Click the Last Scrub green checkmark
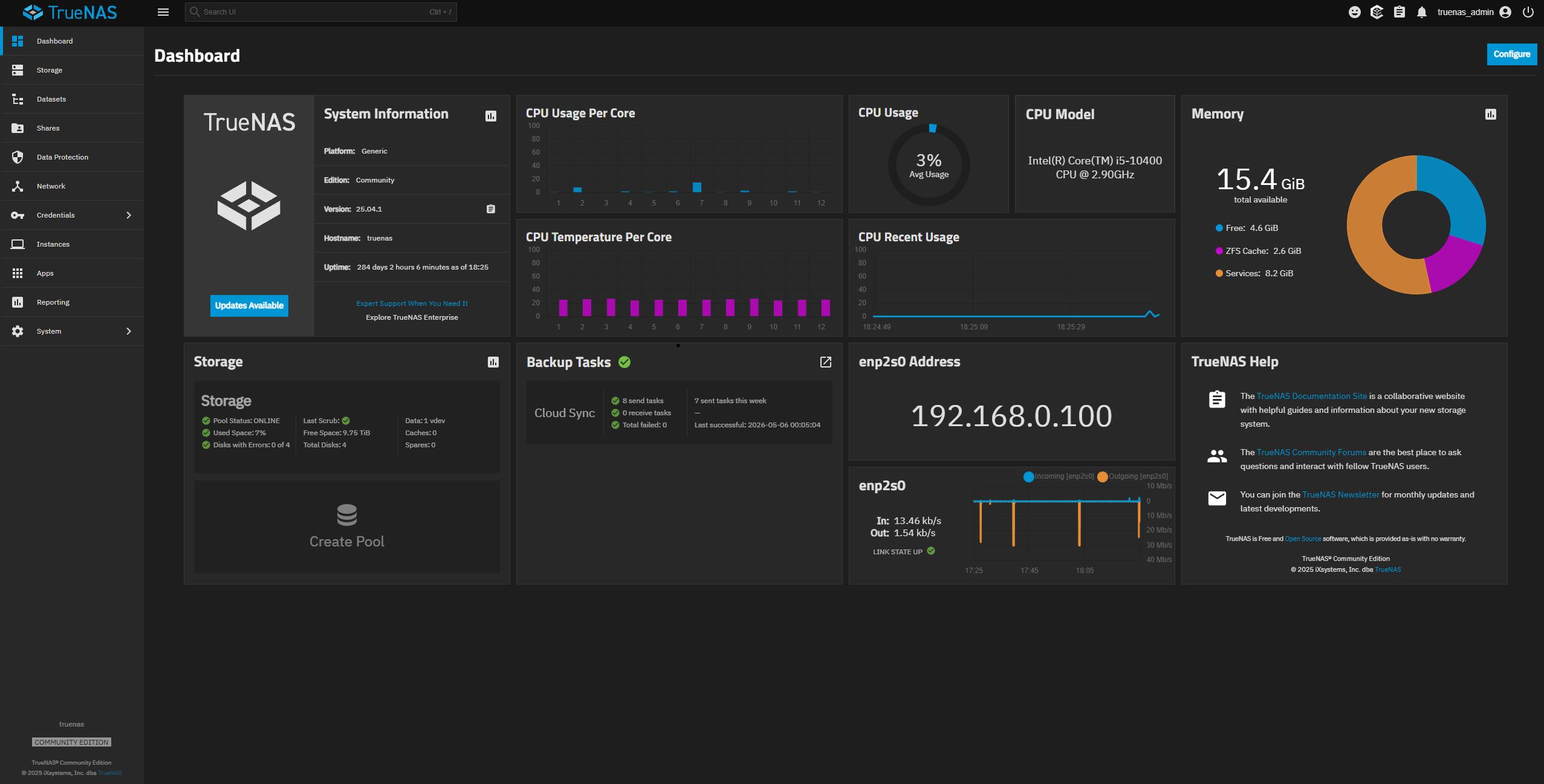Viewport: 1544px width, 784px height. (x=346, y=421)
